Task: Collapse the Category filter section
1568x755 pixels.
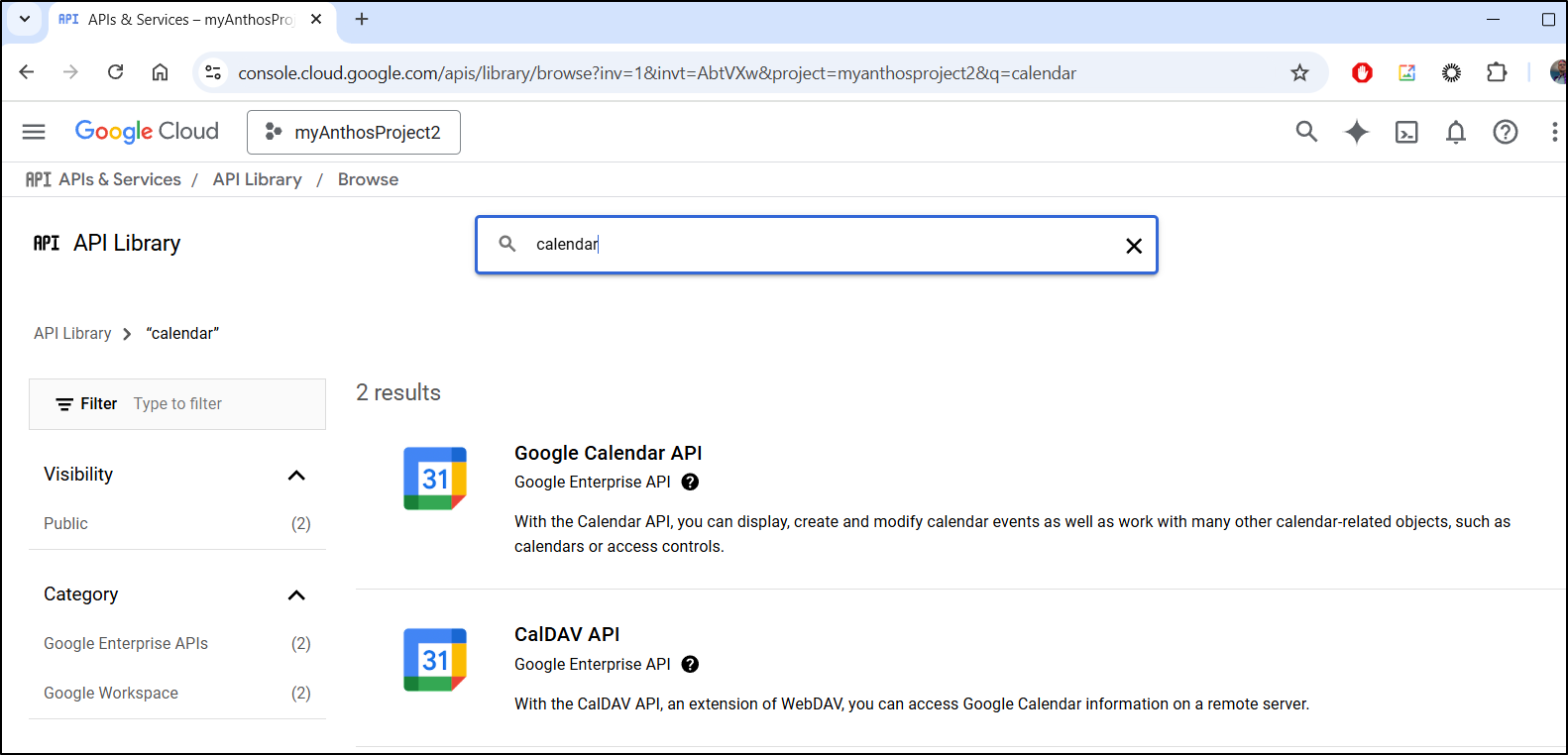Action: pos(296,595)
